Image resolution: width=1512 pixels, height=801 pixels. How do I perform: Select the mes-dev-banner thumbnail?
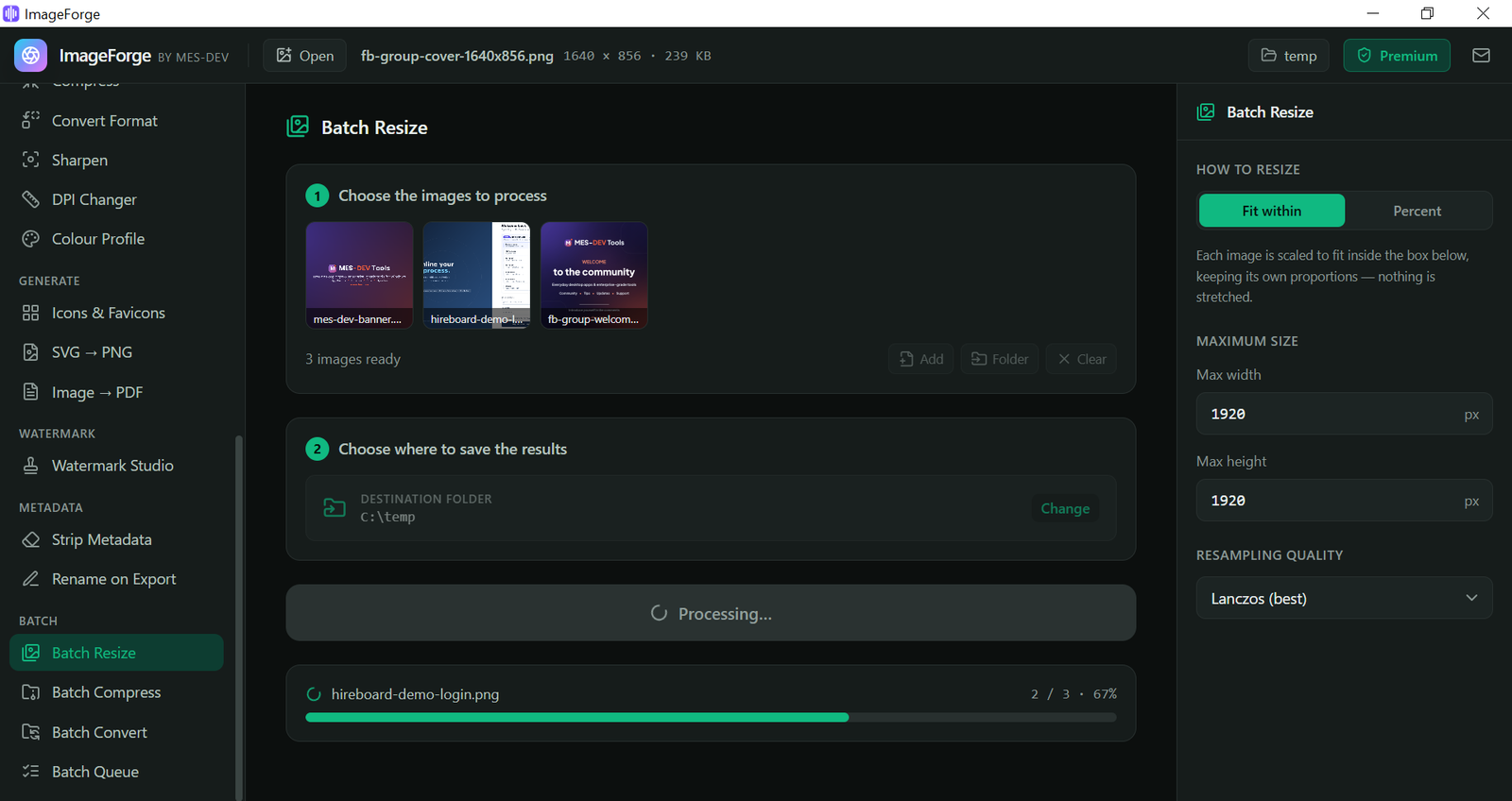coord(359,276)
